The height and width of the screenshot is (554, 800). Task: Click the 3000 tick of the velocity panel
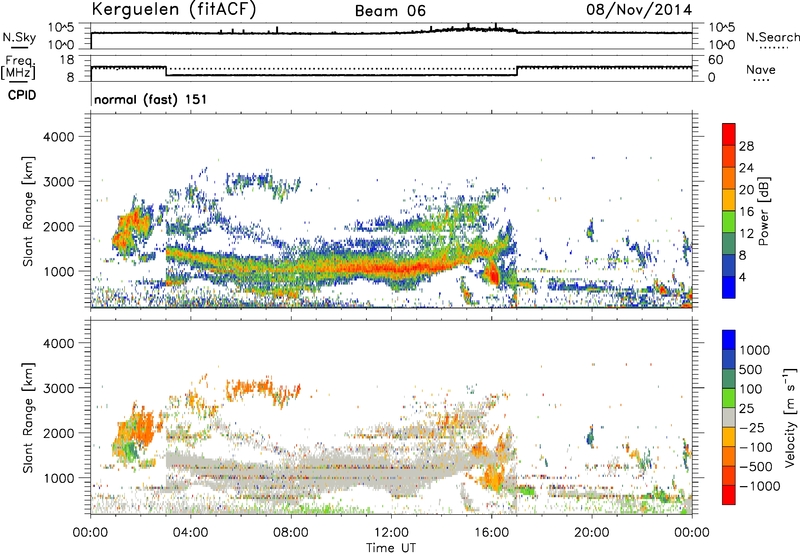coord(58,388)
